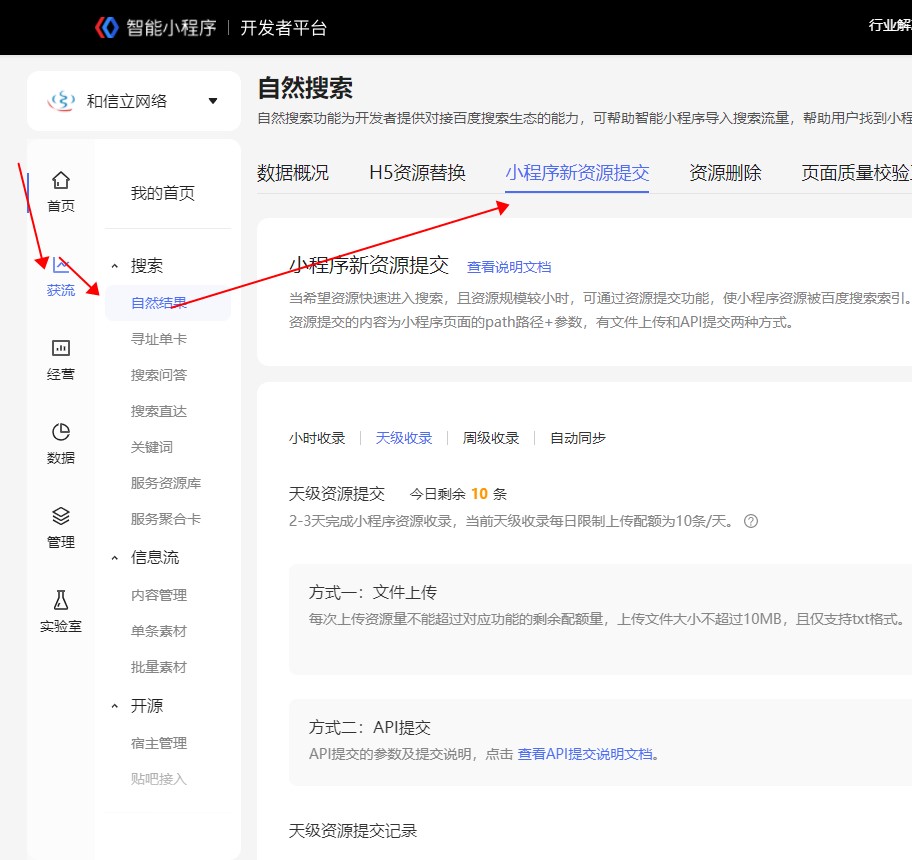Image resolution: width=912 pixels, height=860 pixels.
Task: Open the 资源删除 tab
Action: point(725,173)
